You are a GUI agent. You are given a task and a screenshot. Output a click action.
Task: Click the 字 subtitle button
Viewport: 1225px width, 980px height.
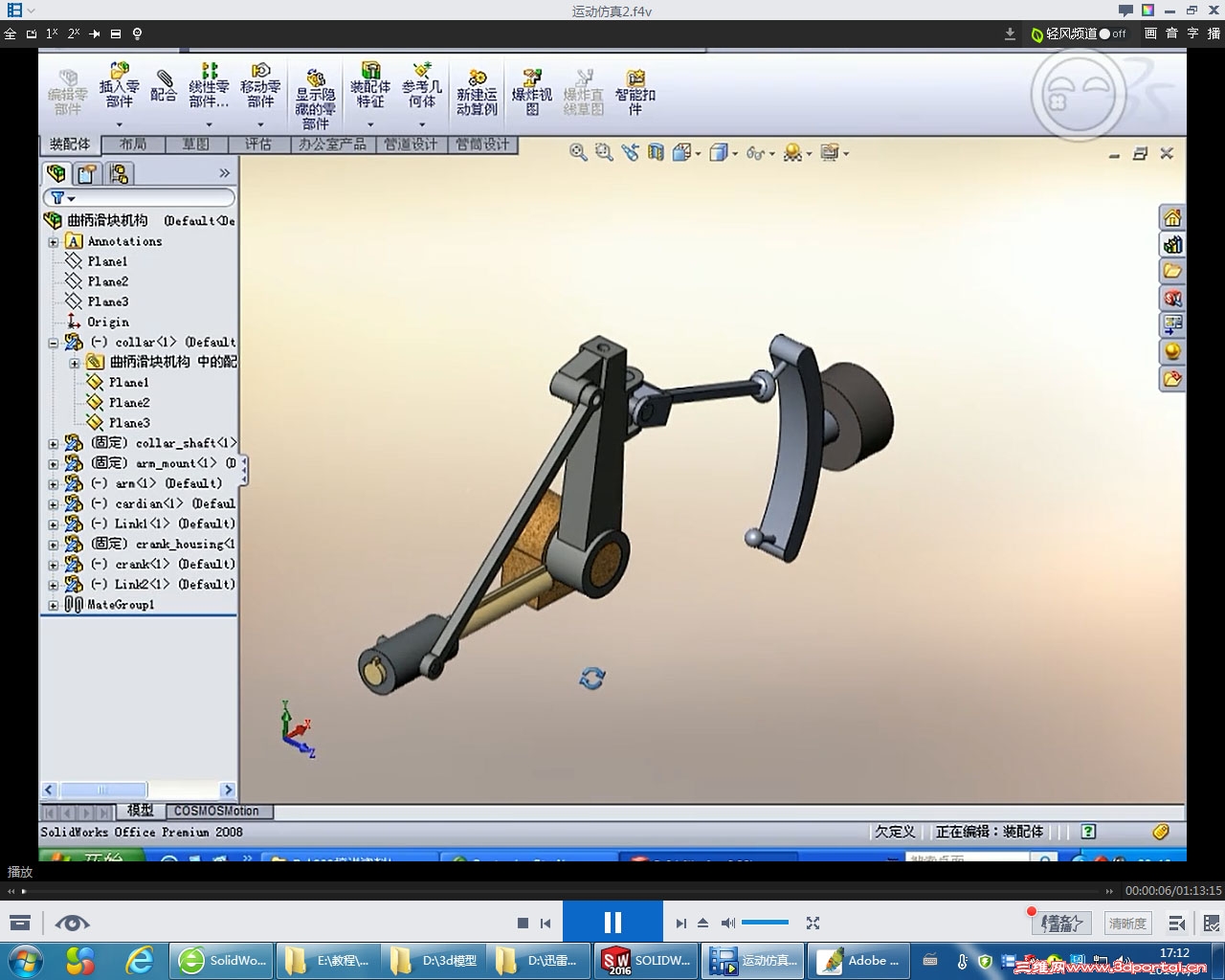pos(1192,33)
